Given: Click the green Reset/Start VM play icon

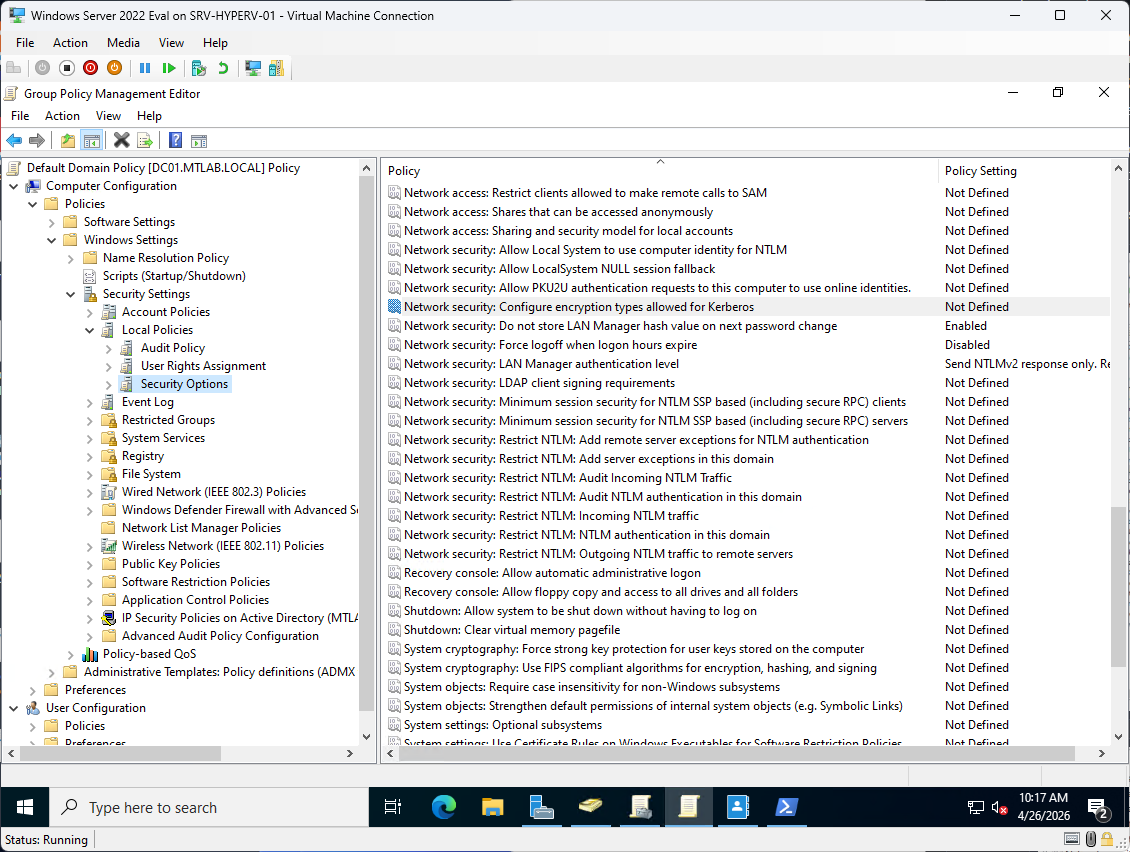Looking at the screenshot, I should coord(169,68).
